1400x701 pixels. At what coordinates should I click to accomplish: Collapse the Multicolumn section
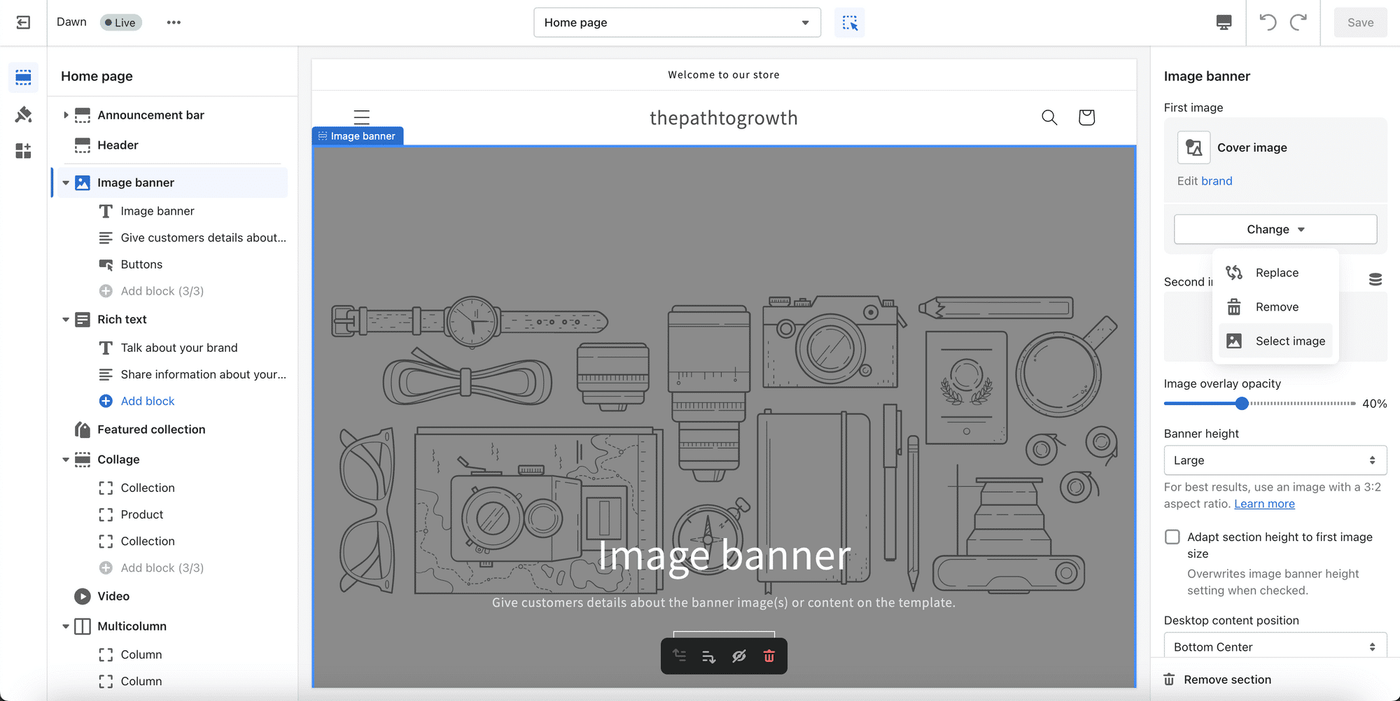[66, 627]
